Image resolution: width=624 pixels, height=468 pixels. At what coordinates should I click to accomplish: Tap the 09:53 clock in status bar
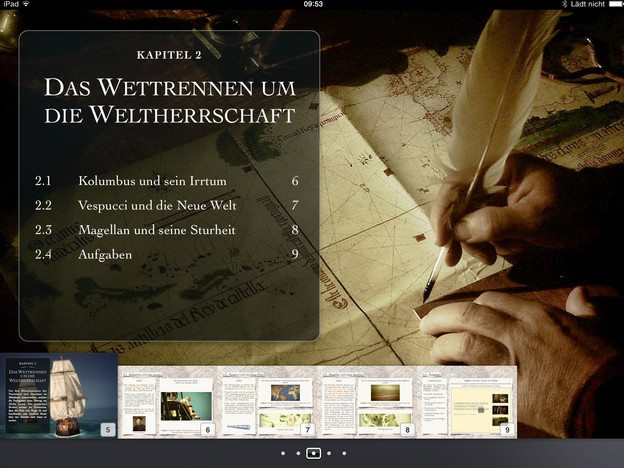[312, 5]
